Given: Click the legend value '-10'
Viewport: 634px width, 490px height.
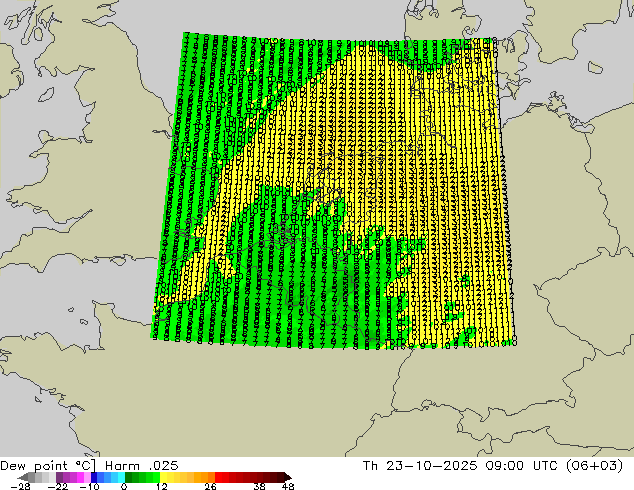Looking at the screenshot, I should pyautogui.click(x=89, y=486).
